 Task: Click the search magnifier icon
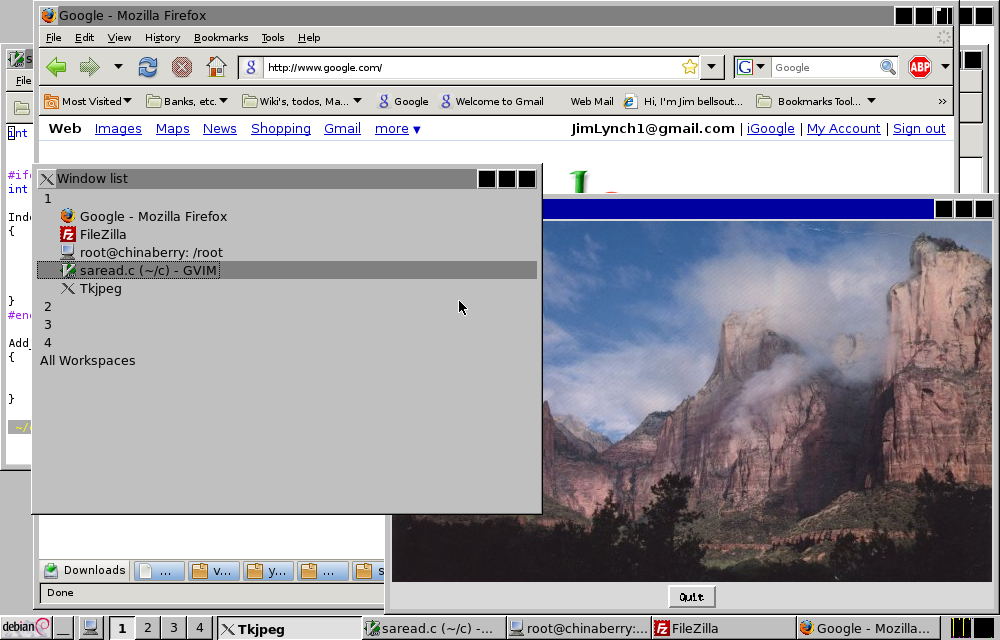point(887,67)
